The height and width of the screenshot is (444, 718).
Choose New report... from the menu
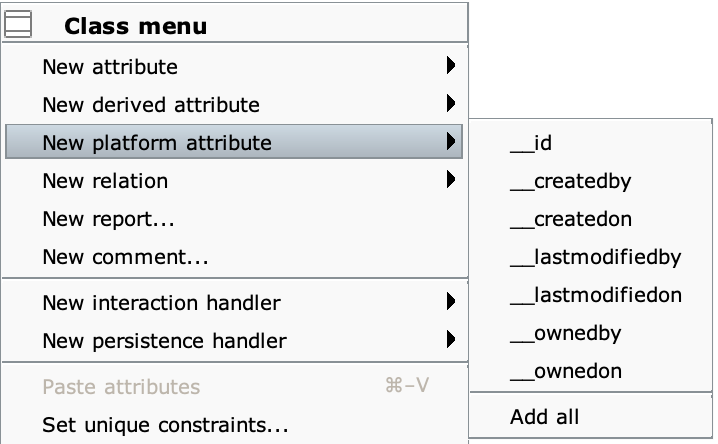point(235,219)
